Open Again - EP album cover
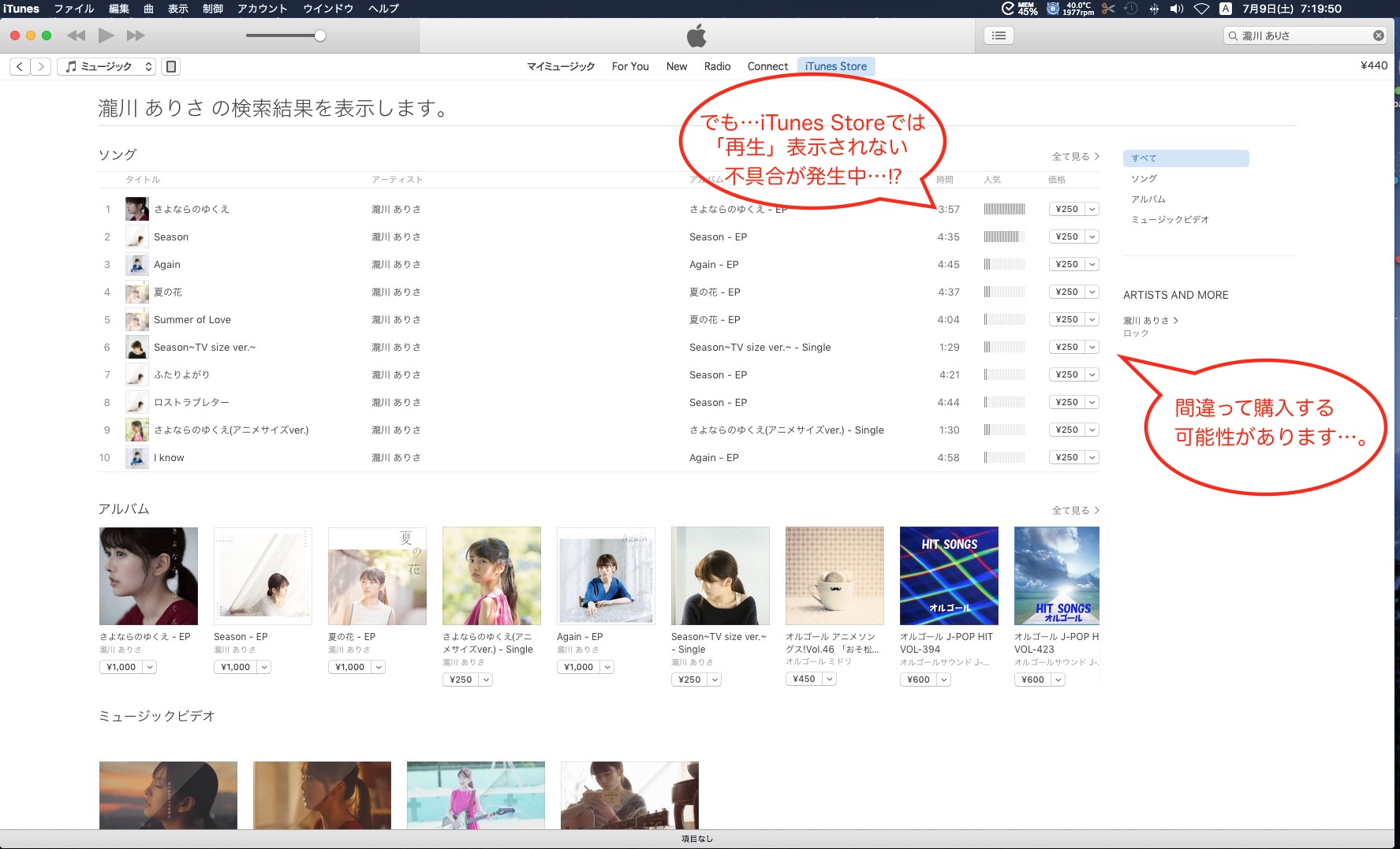 click(x=606, y=575)
